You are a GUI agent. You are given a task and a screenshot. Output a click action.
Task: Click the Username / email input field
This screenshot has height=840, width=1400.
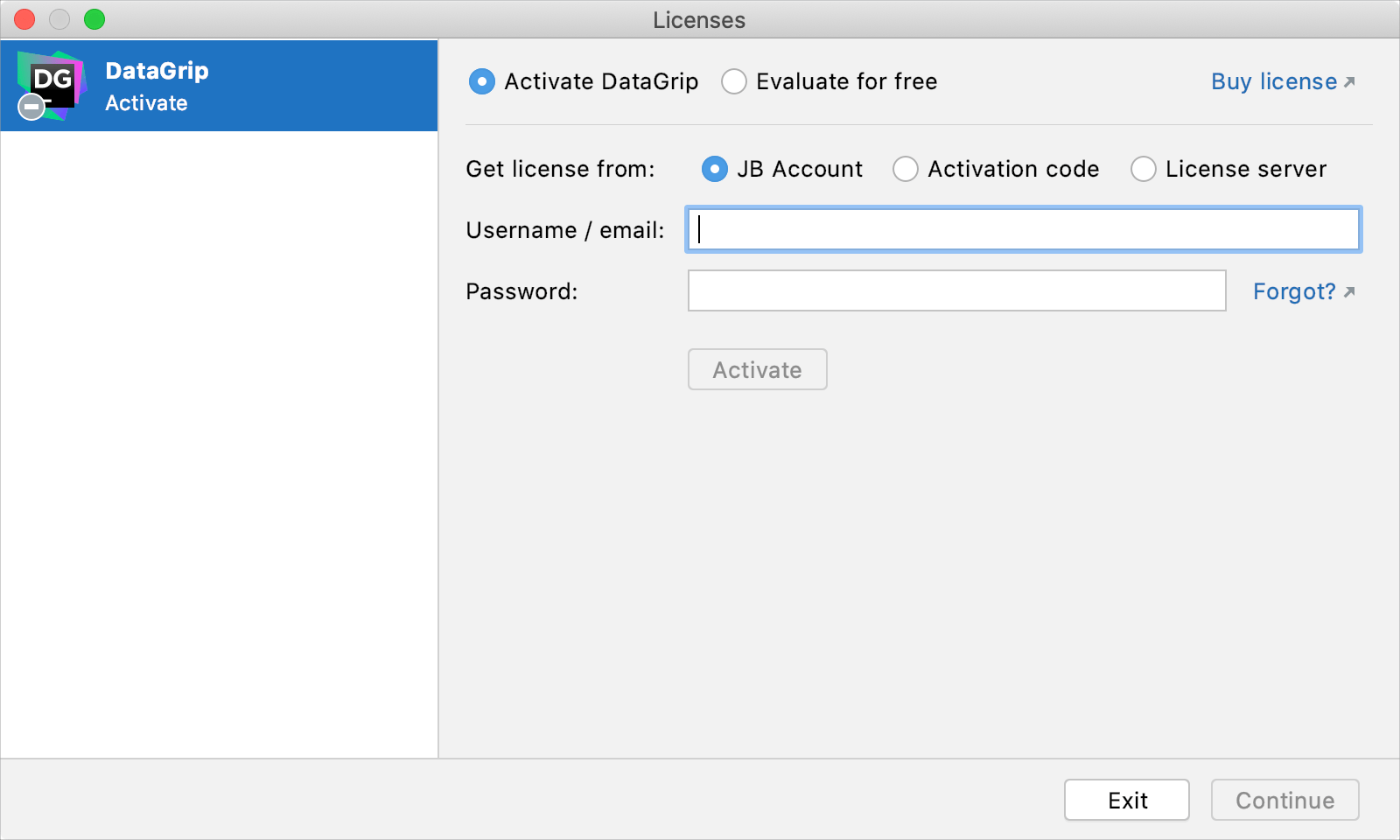[x=1024, y=229]
